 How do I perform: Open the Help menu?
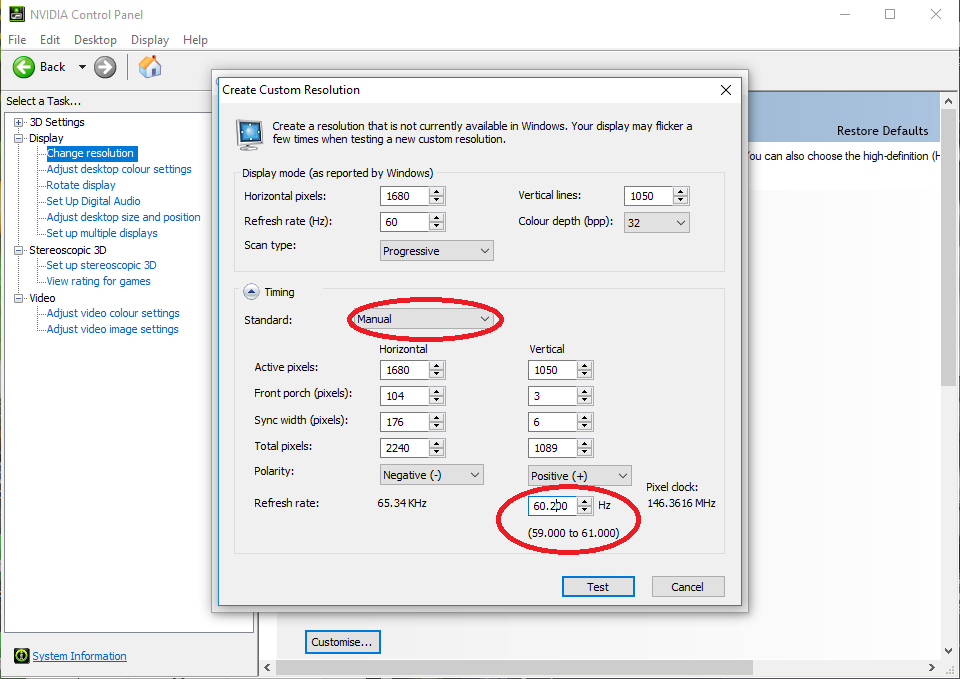[x=195, y=40]
